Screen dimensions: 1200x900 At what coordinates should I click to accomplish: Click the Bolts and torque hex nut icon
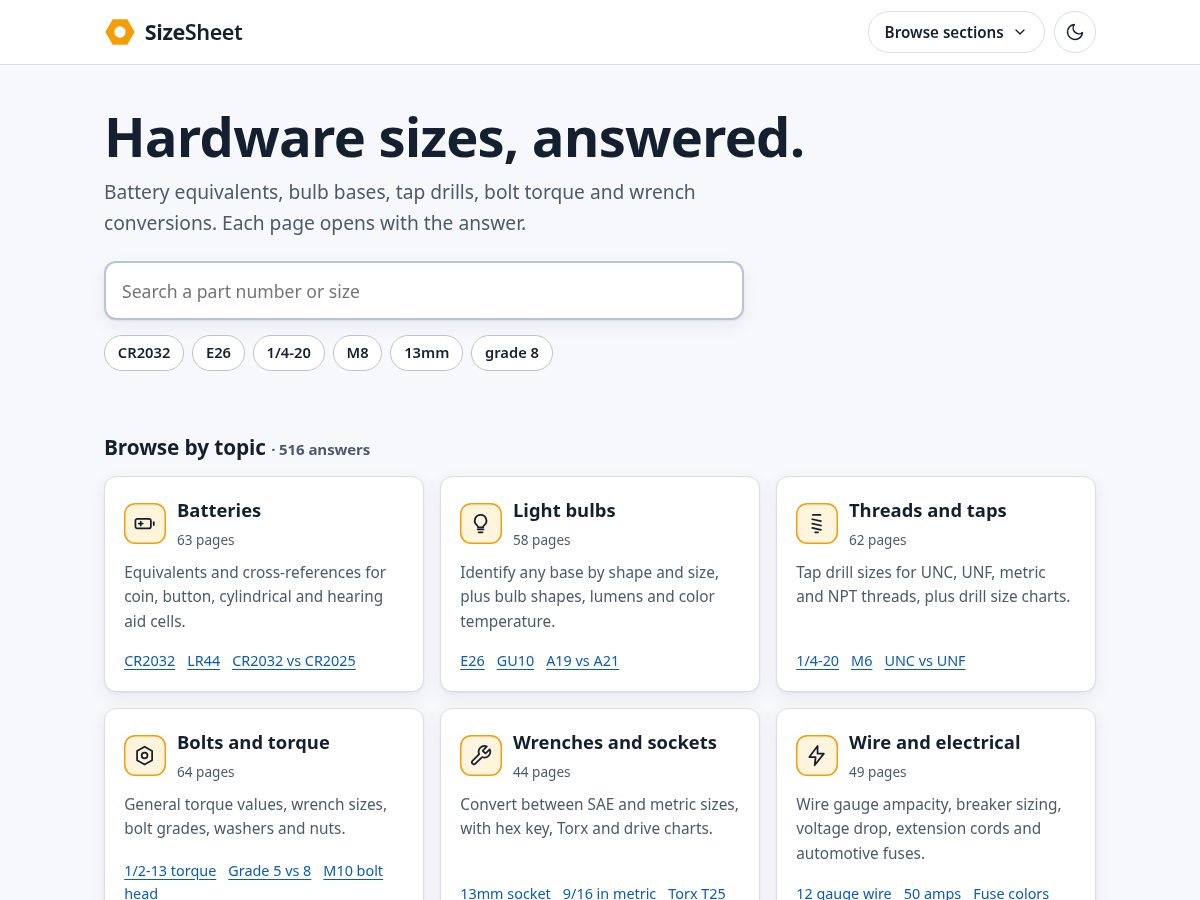click(x=145, y=755)
